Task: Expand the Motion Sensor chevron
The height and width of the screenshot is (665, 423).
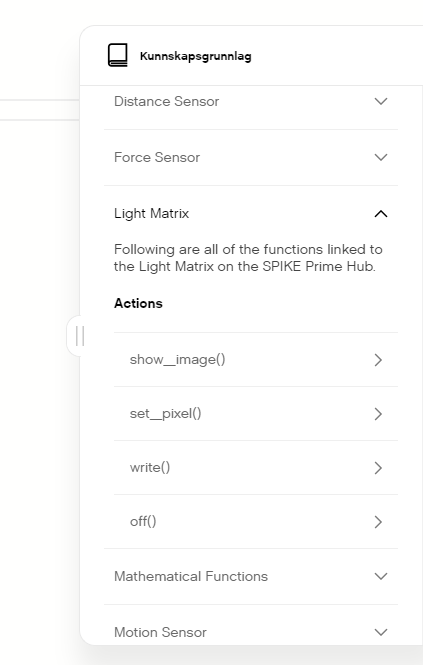Action: coord(381,632)
